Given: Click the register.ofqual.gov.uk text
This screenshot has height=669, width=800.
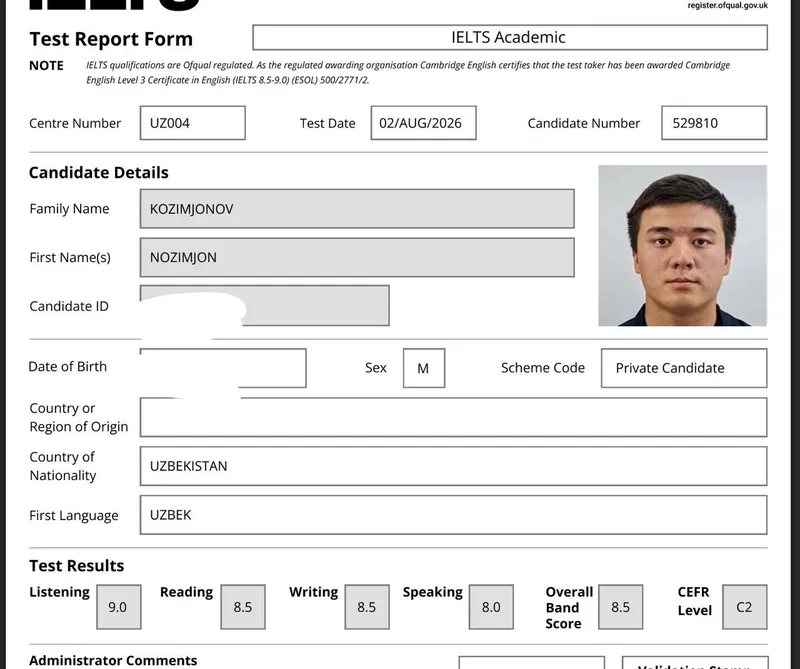Looking at the screenshot, I should [728, 6].
